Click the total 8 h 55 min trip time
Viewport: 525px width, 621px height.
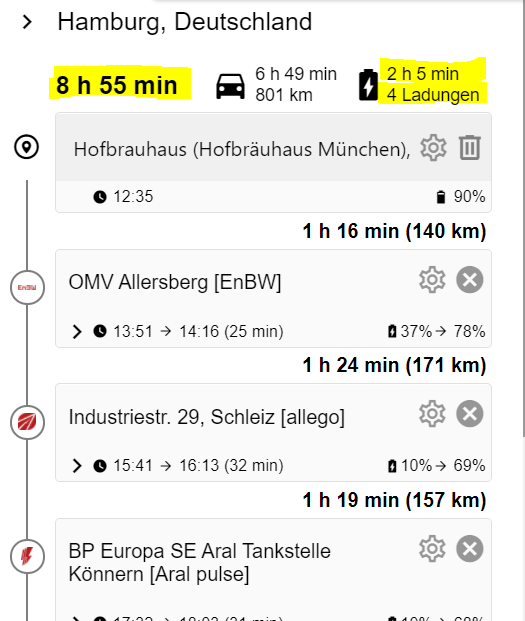pyautogui.click(x=117, y=85)
